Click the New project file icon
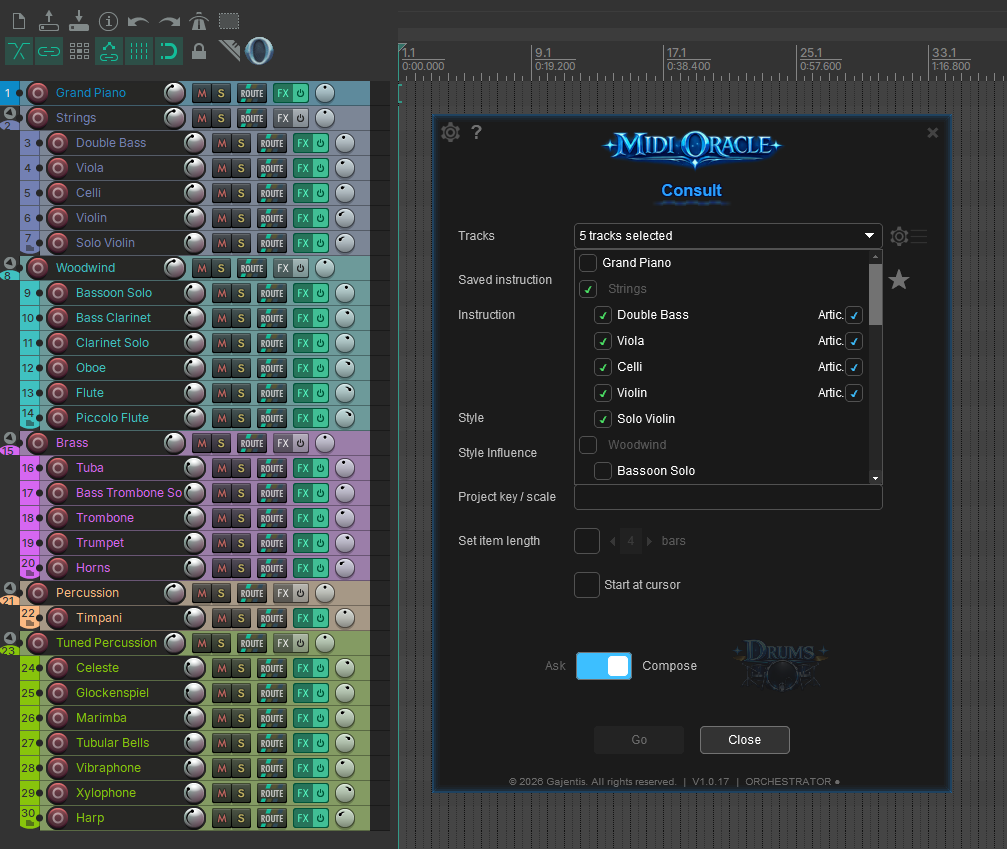This screenshot has width=1007, height=849. tap(19, 21)
